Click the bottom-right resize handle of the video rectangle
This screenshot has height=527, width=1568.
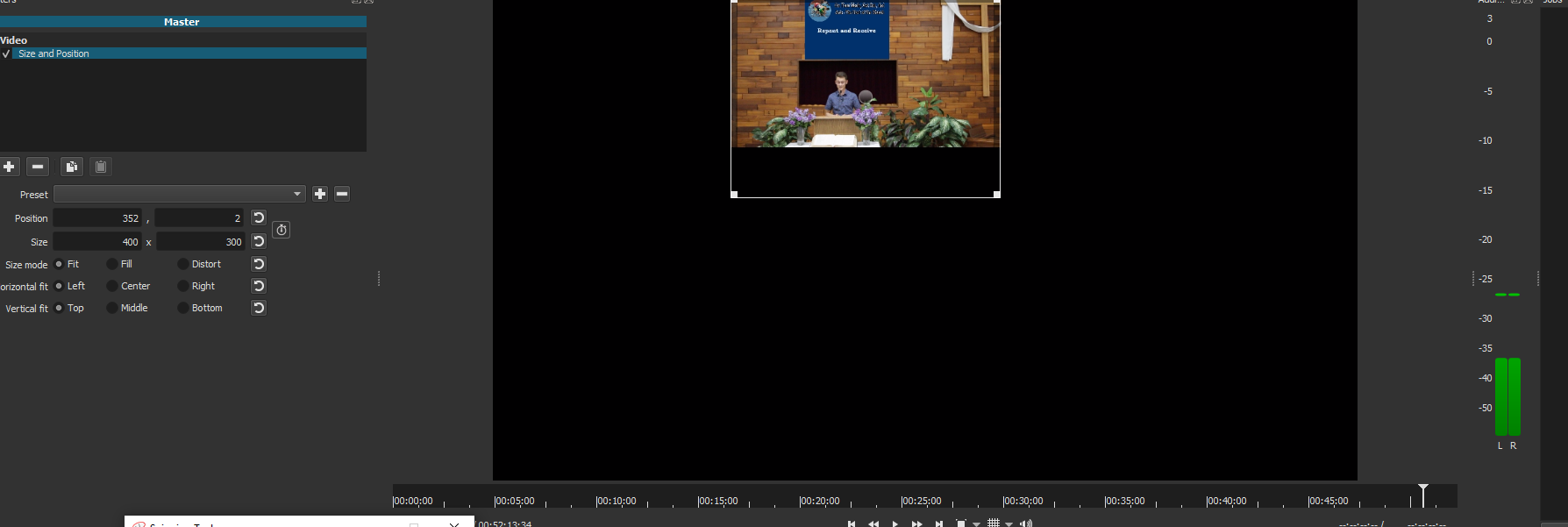(x=997, y=195)
